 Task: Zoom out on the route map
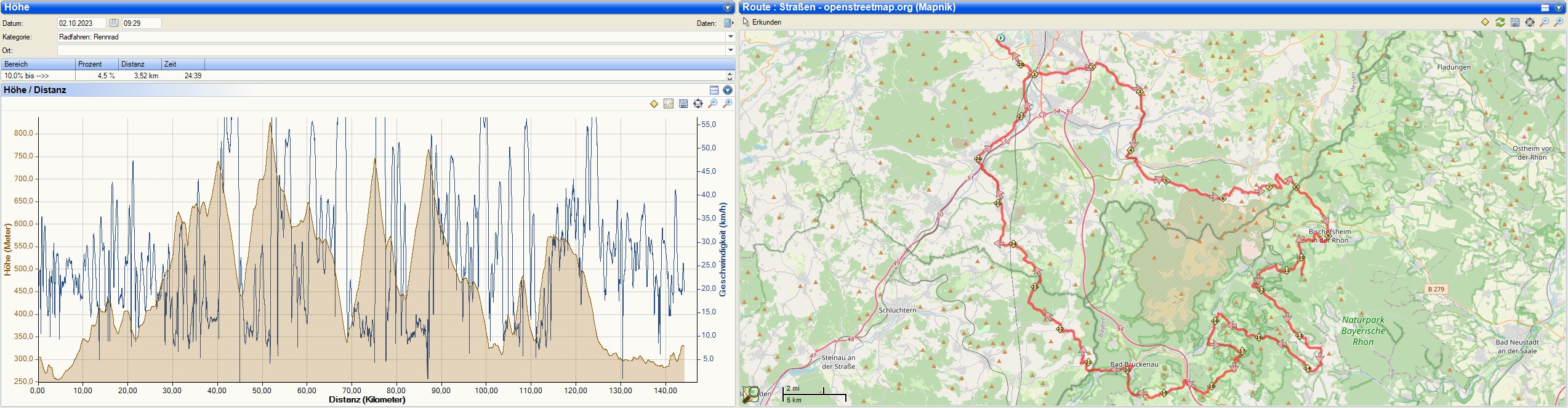click(1545, 23)
